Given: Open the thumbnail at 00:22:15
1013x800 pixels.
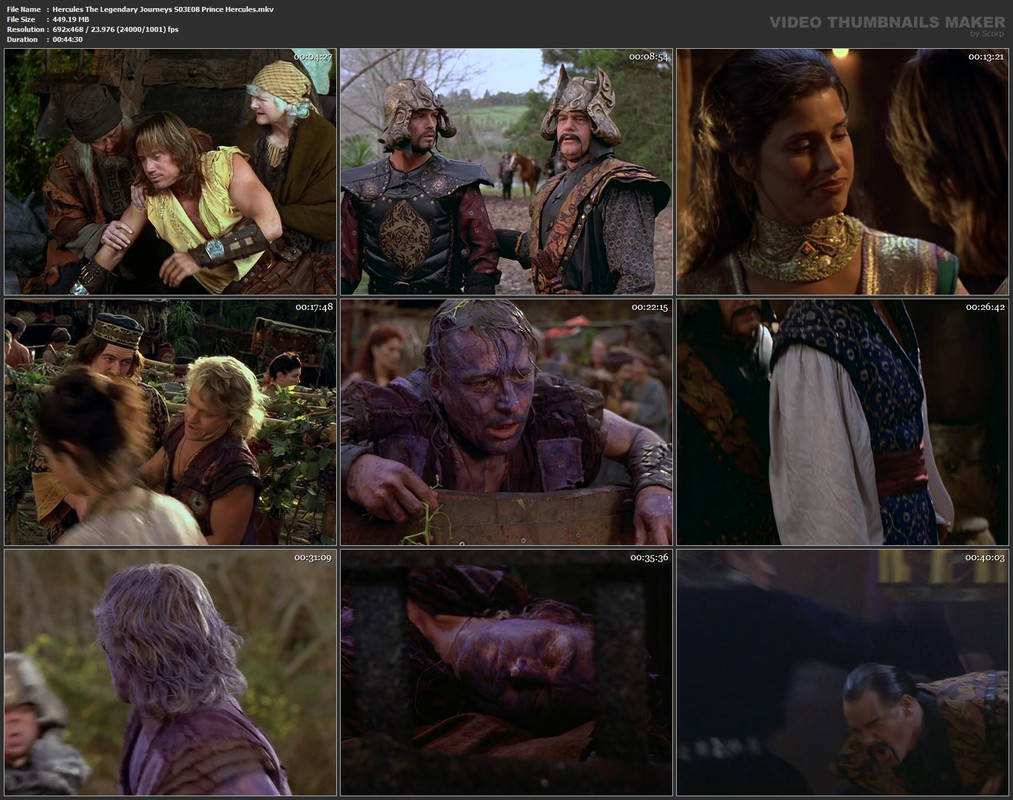Looking at the screenshot, I should click(x=506, y=422).
